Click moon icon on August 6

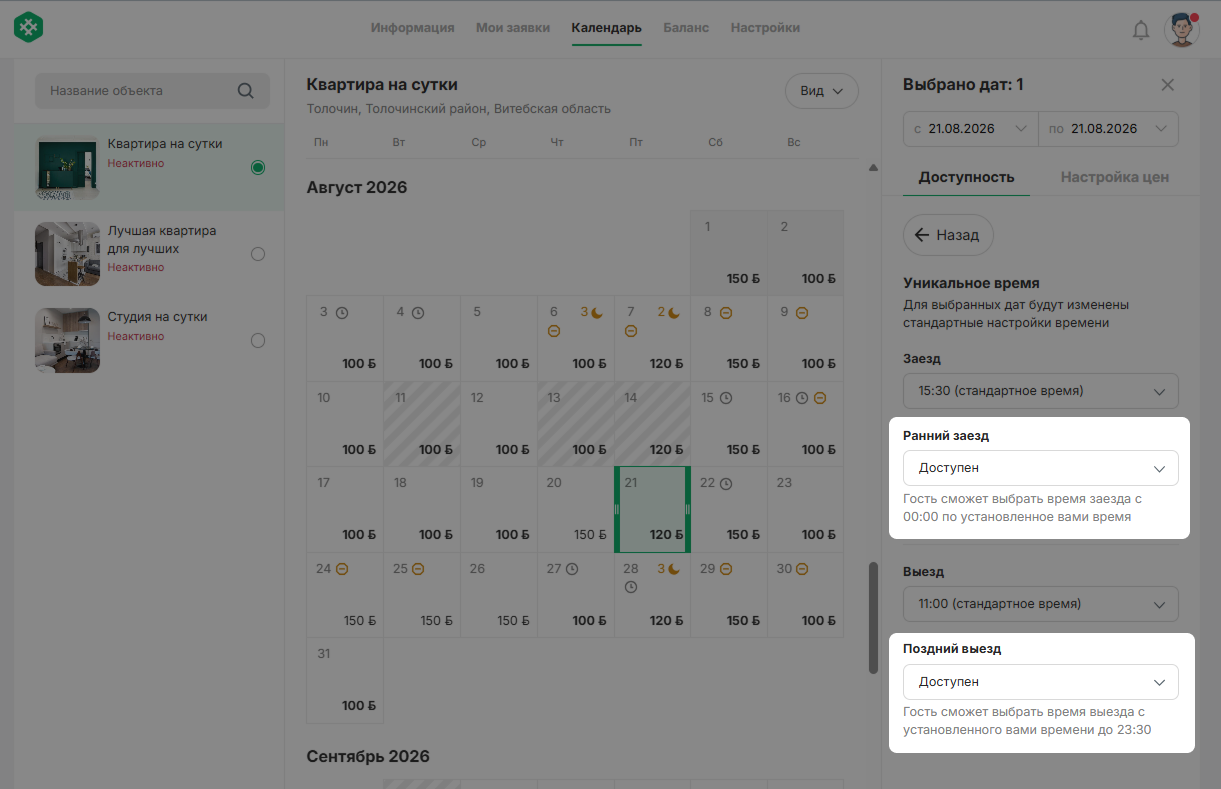click(597, 312)
